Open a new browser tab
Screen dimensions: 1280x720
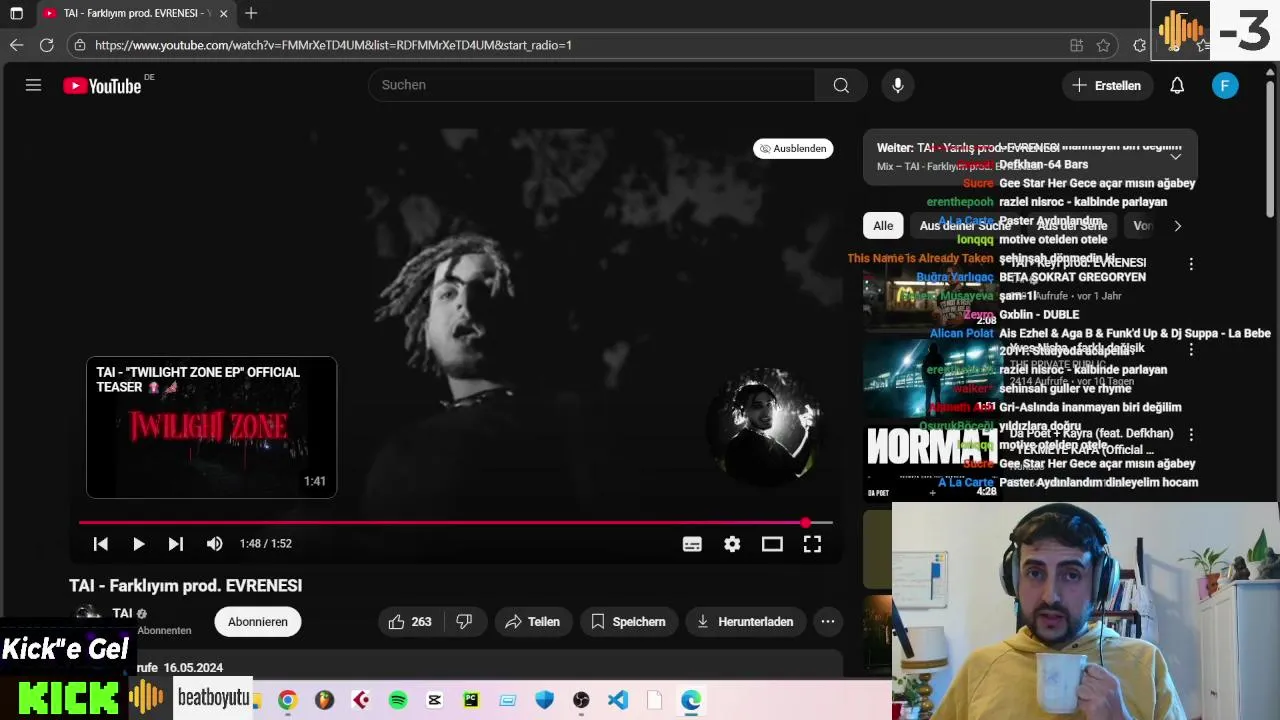(x=251, y=13)
